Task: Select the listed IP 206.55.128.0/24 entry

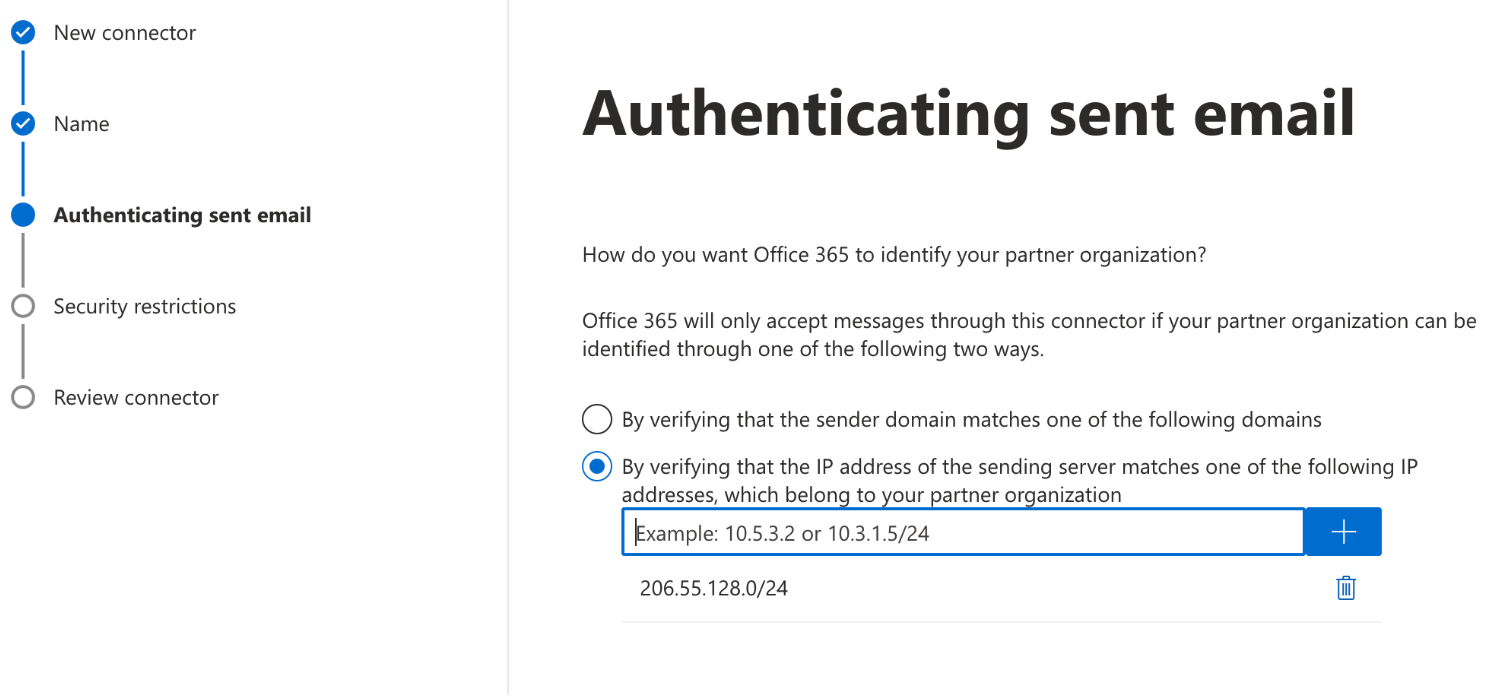Action: [x=714, y=588]
